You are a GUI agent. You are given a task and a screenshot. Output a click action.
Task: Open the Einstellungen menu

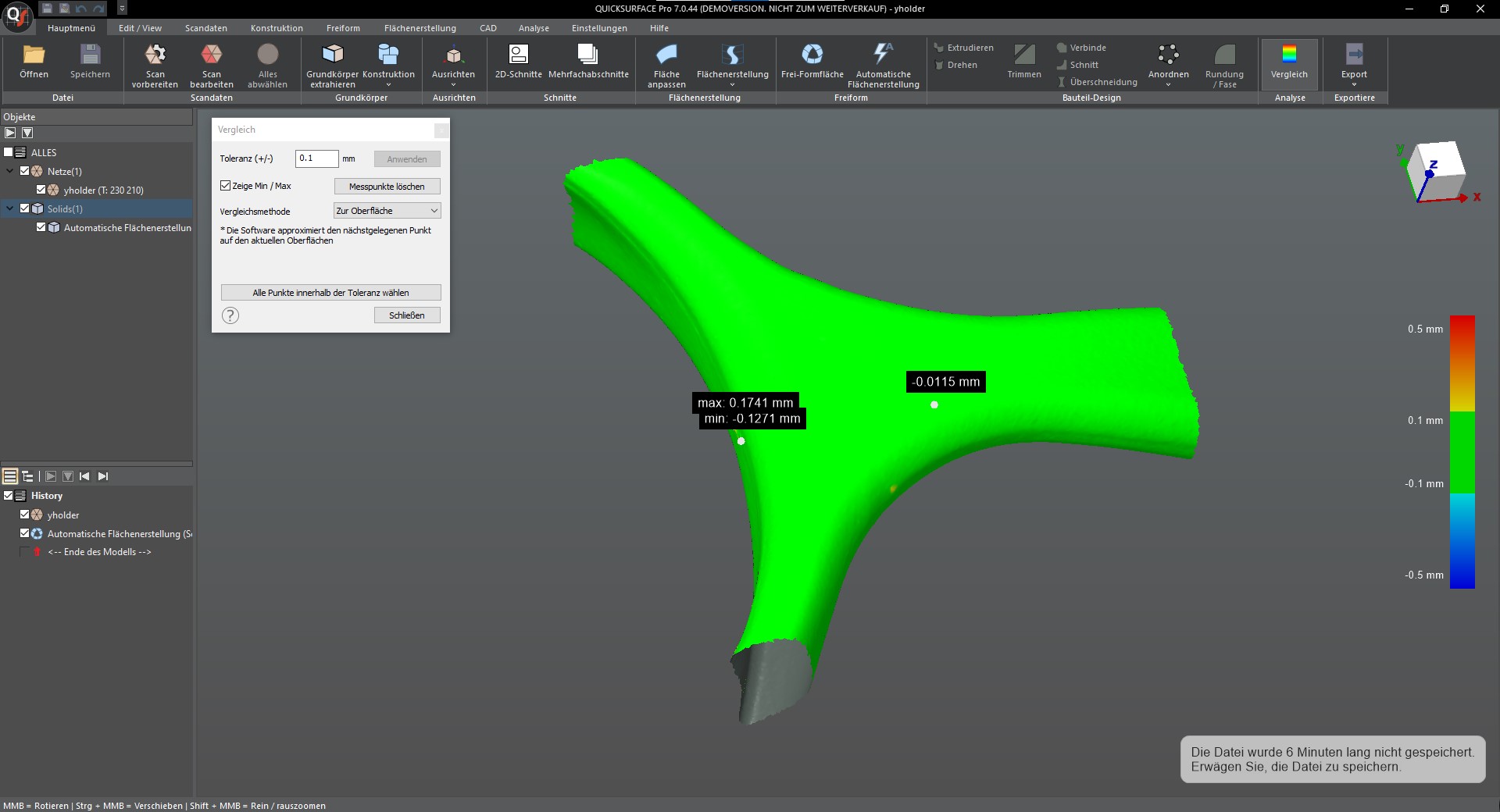click(x=598, y=28)
